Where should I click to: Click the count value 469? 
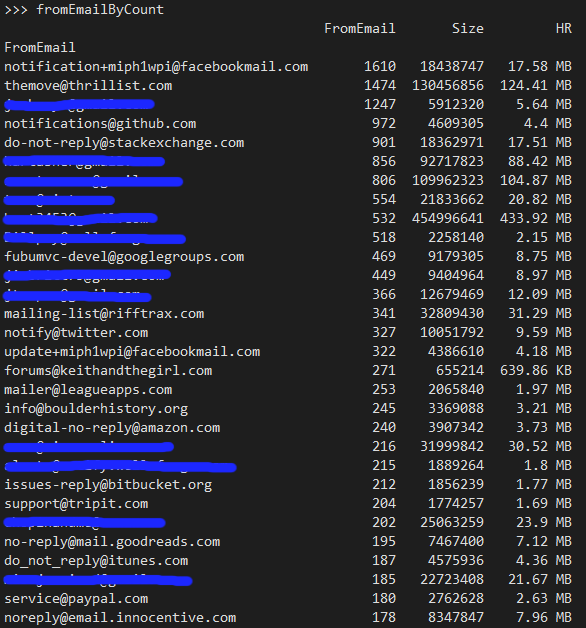pos(384,257)
